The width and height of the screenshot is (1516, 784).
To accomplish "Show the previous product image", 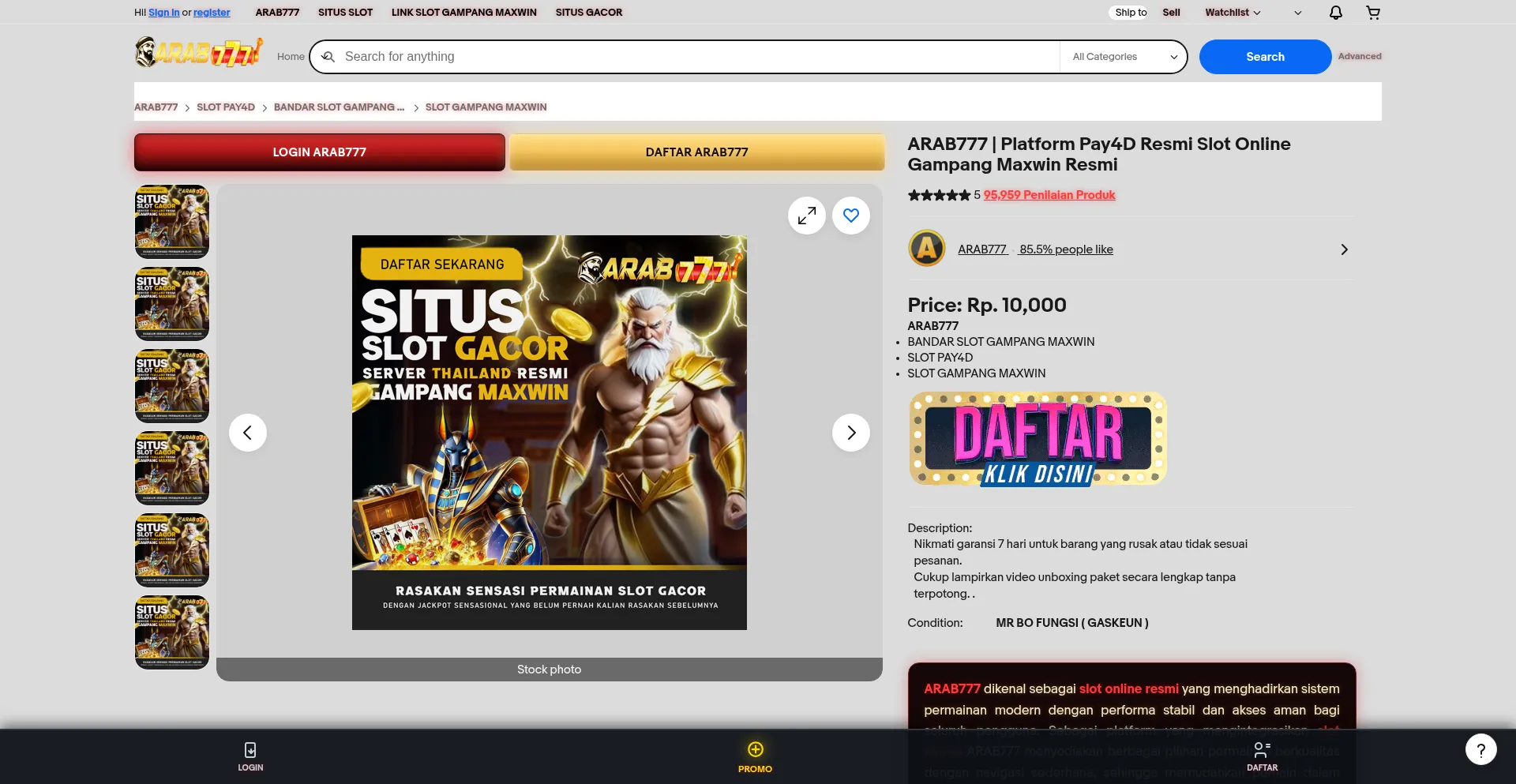I will (248, 433).
